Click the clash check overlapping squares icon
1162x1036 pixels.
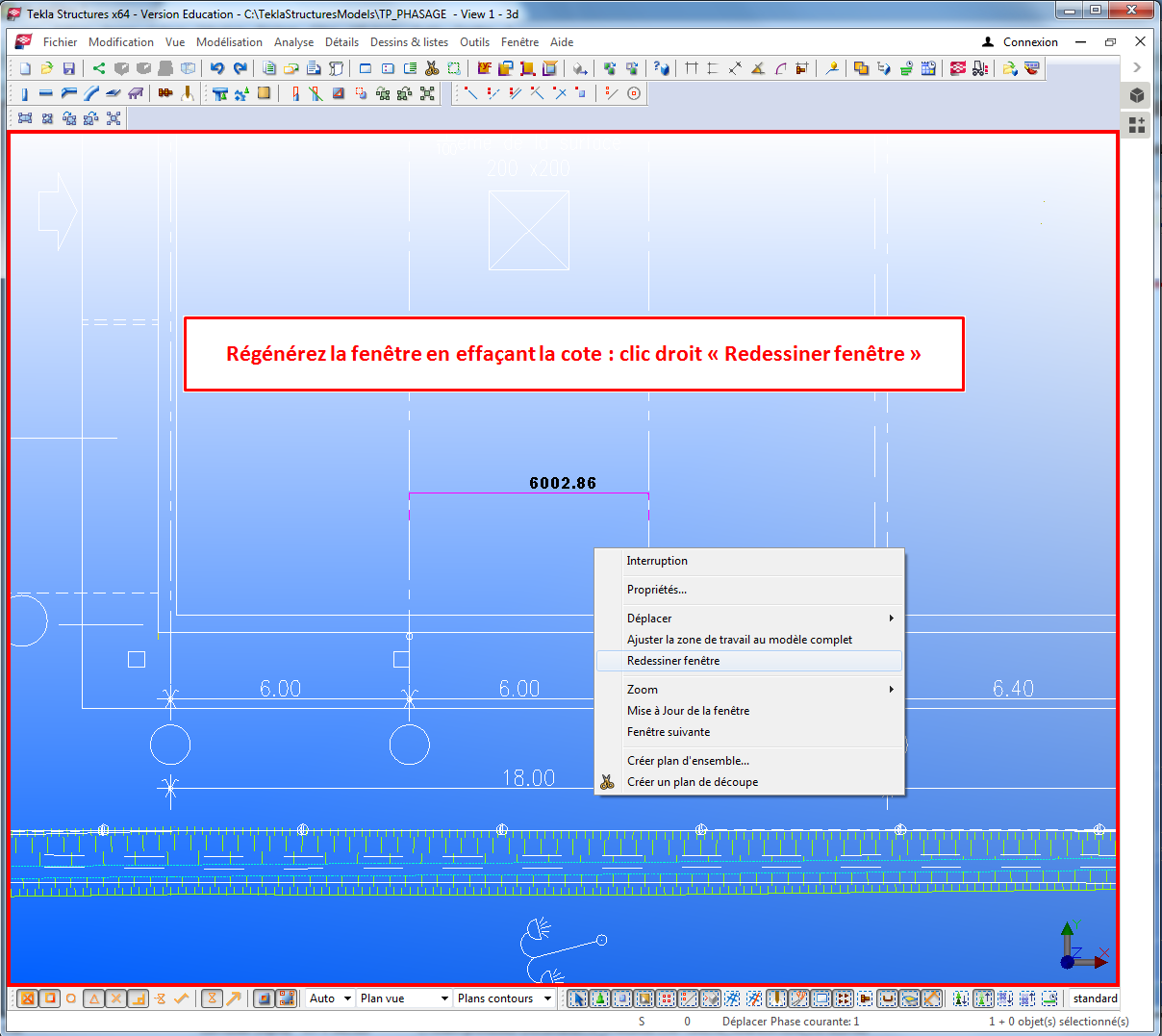click(861, 68)
